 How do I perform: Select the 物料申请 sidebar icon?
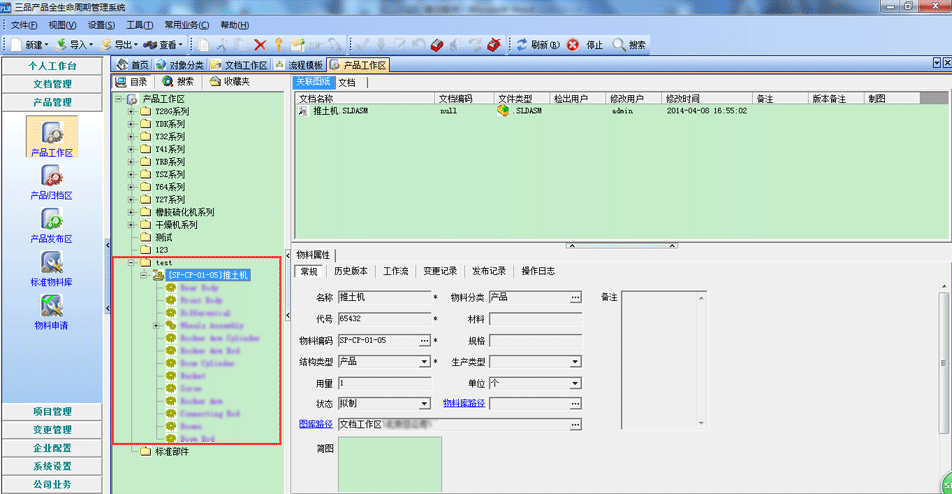[52, 311]
